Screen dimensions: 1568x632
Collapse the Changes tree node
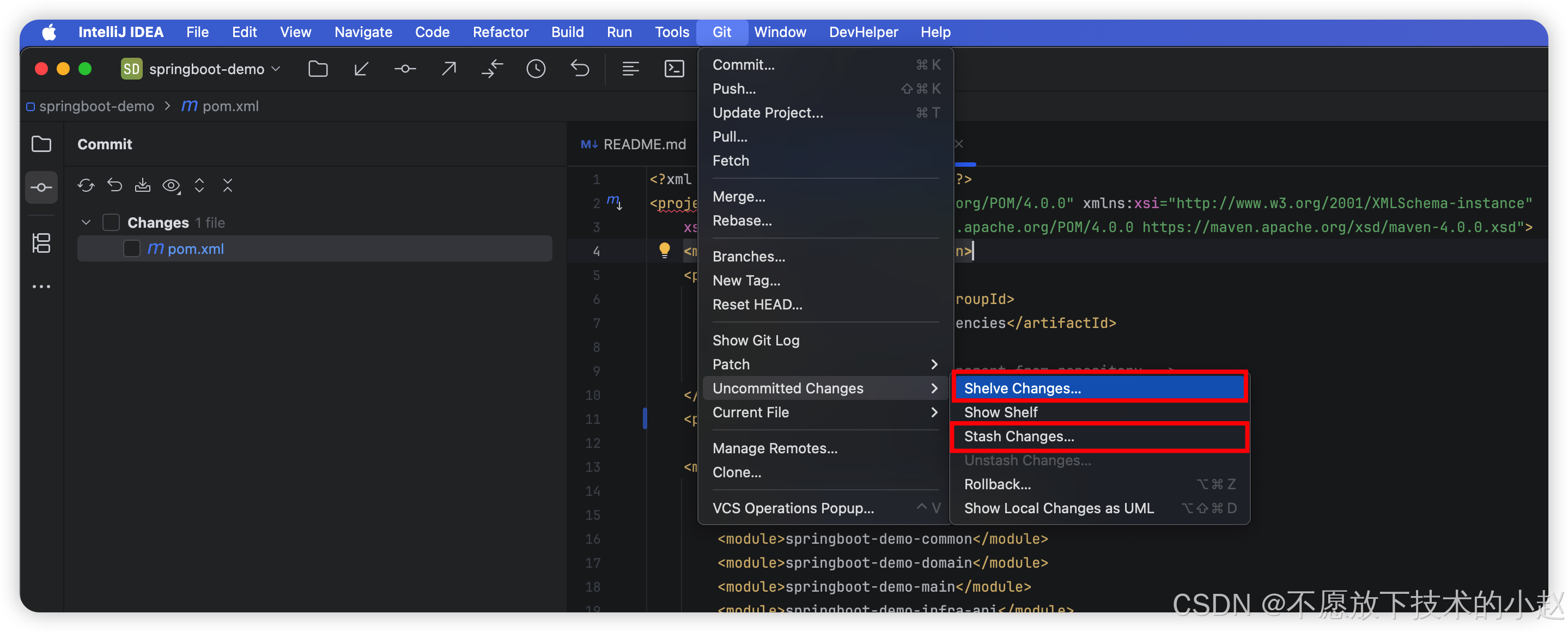point(86,222)
